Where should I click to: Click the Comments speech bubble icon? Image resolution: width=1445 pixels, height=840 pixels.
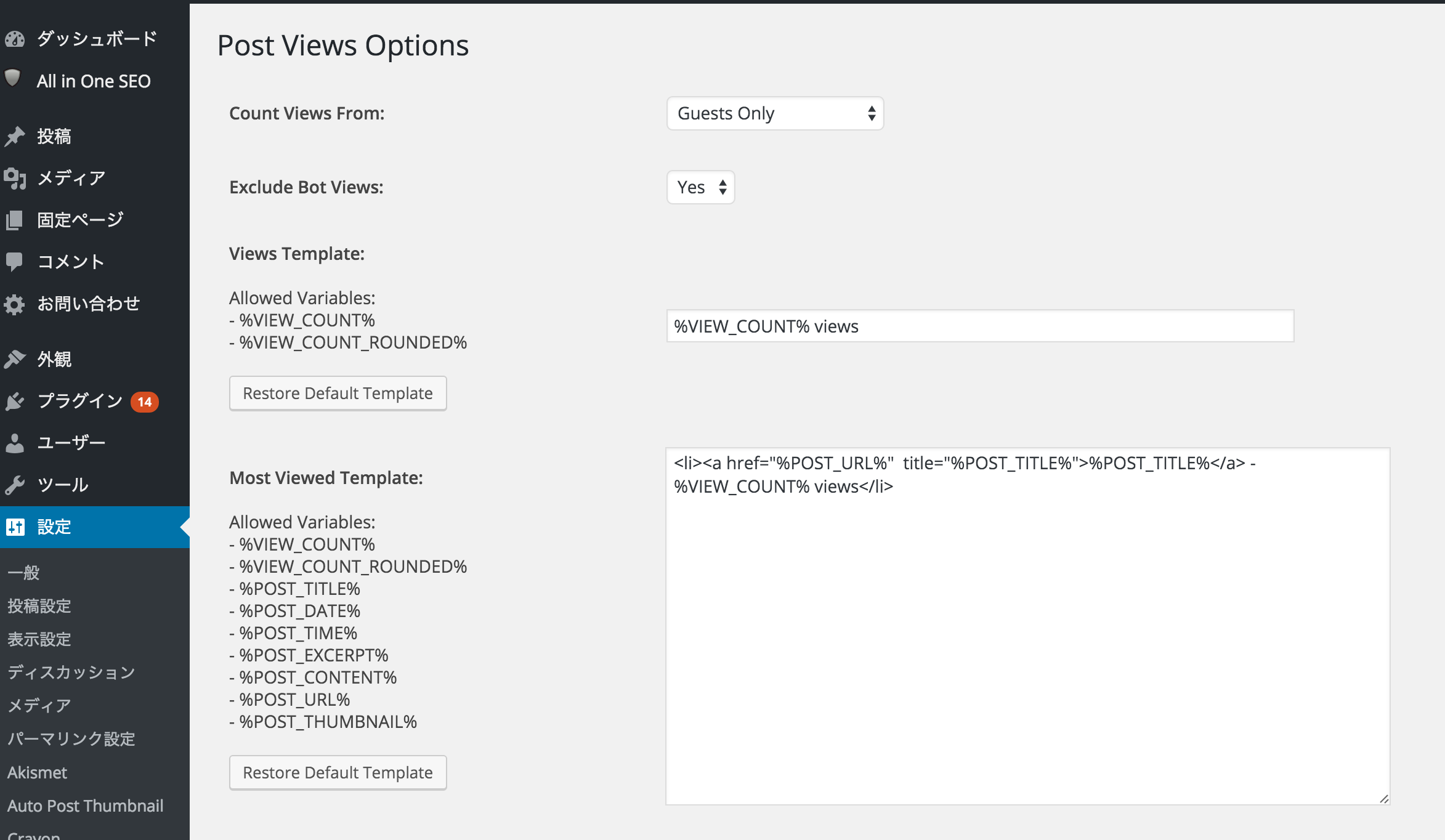[x=14, y=262]
